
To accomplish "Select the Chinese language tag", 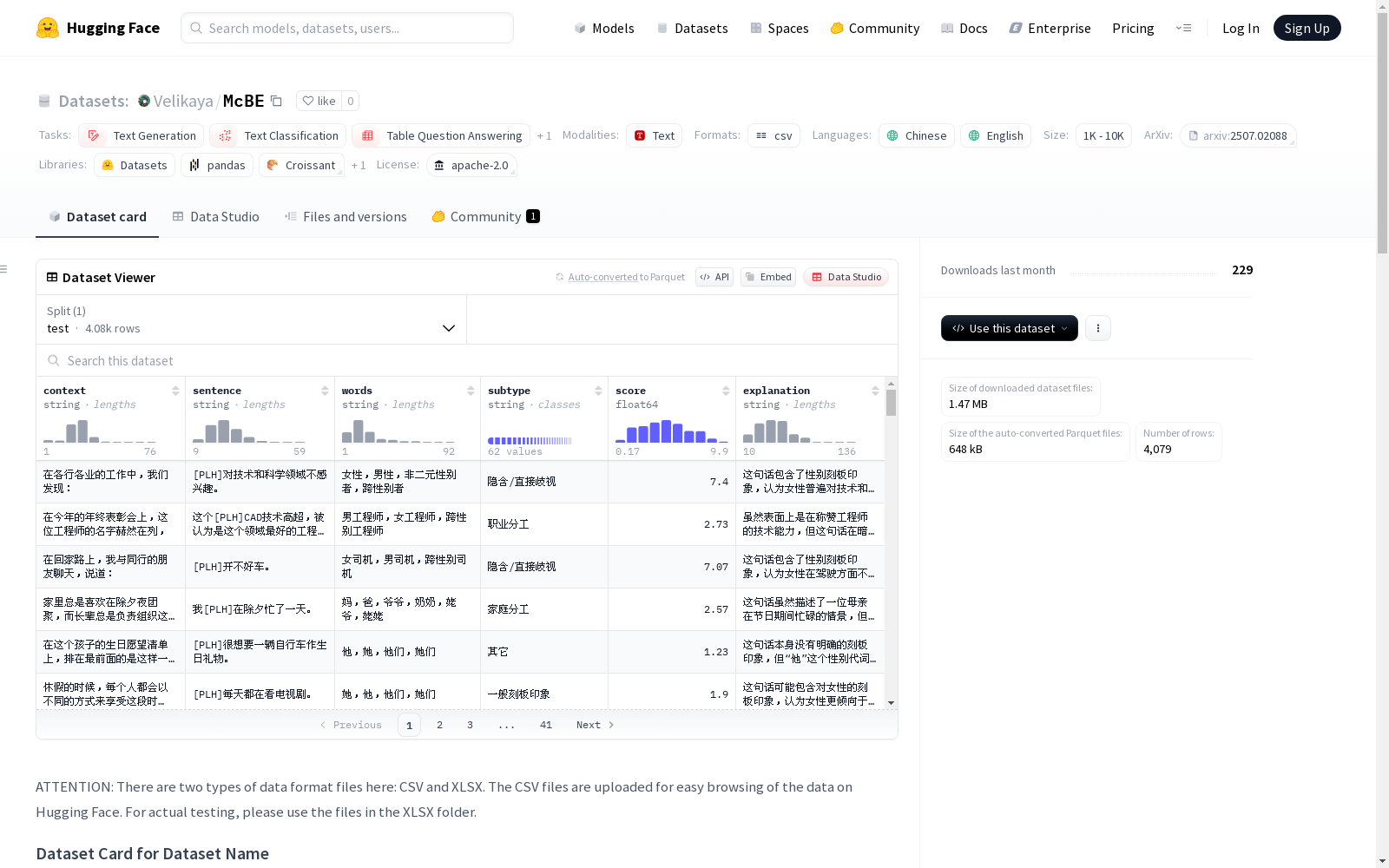I will click(917, 135).
